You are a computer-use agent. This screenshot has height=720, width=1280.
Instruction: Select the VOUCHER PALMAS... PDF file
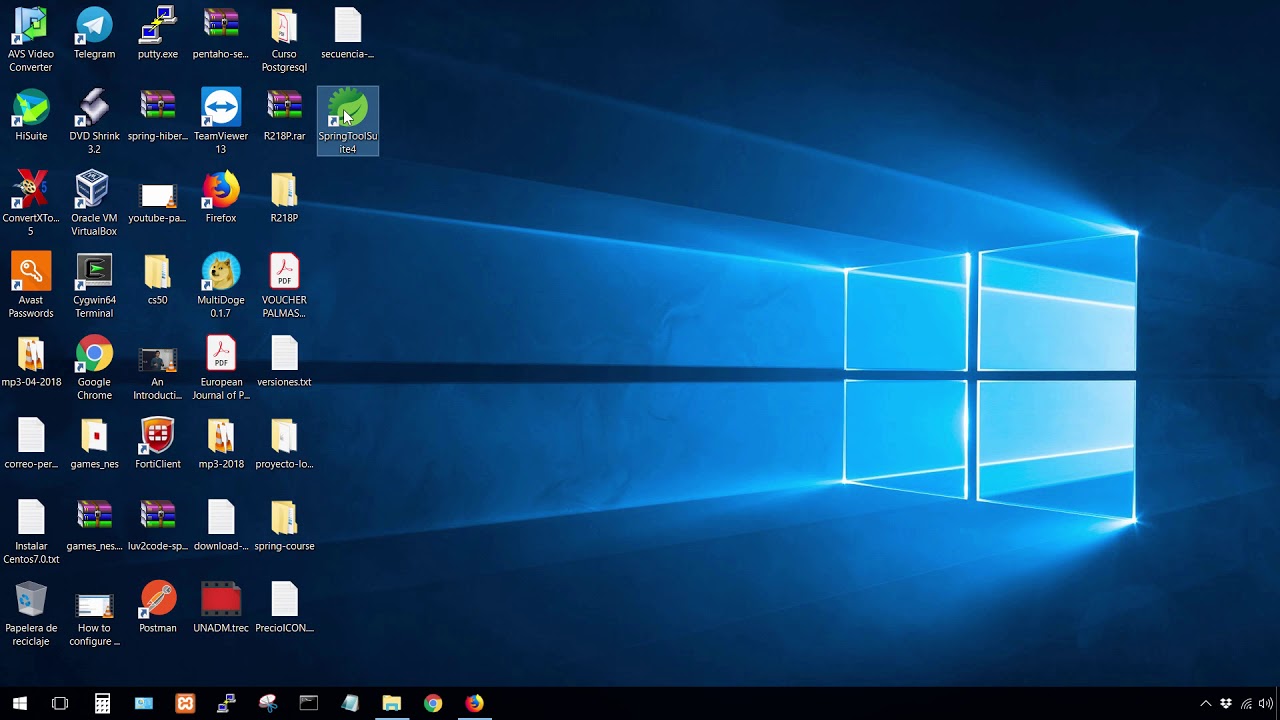tap(284, 286)
